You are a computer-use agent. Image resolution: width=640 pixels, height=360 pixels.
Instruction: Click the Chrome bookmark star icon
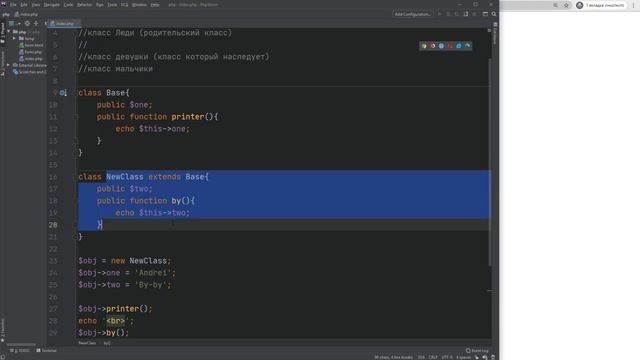coord(566,5)
